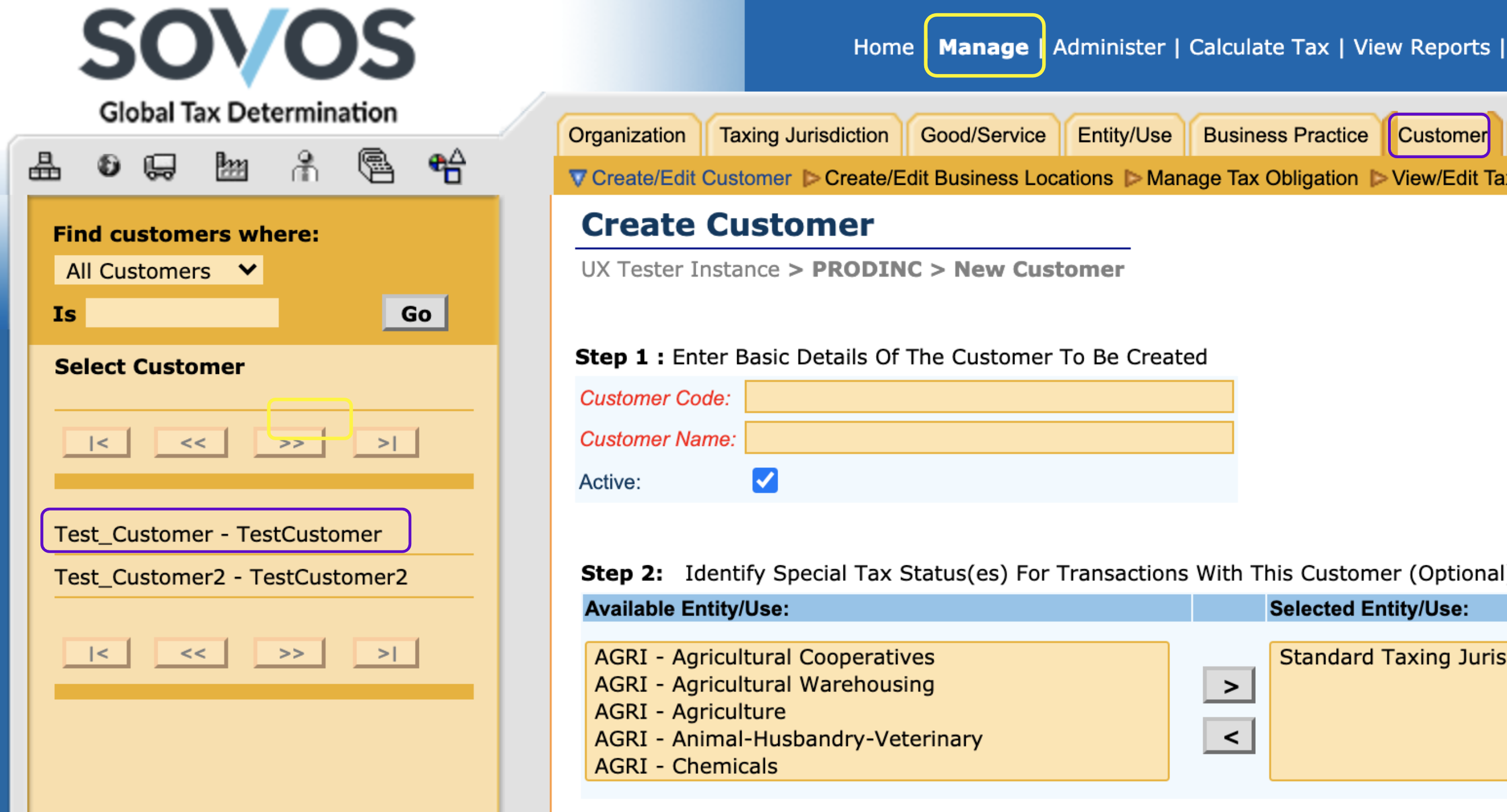
Task: Click the person customer icon
Action: click(305, 166)
